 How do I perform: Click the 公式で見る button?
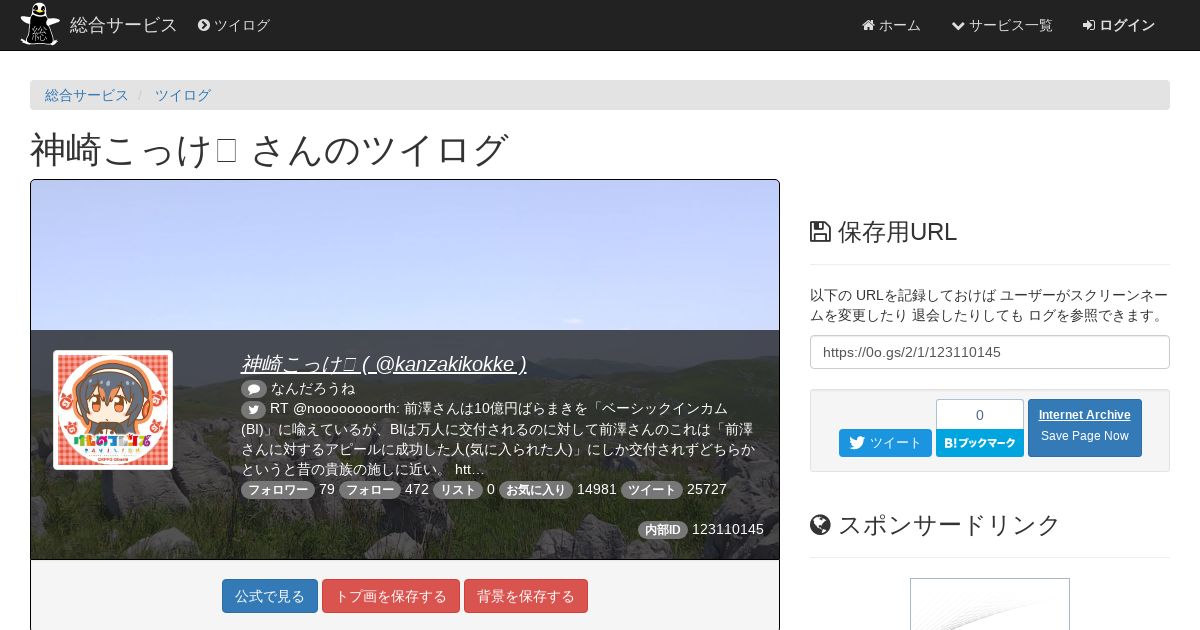[x=270, y=596]
